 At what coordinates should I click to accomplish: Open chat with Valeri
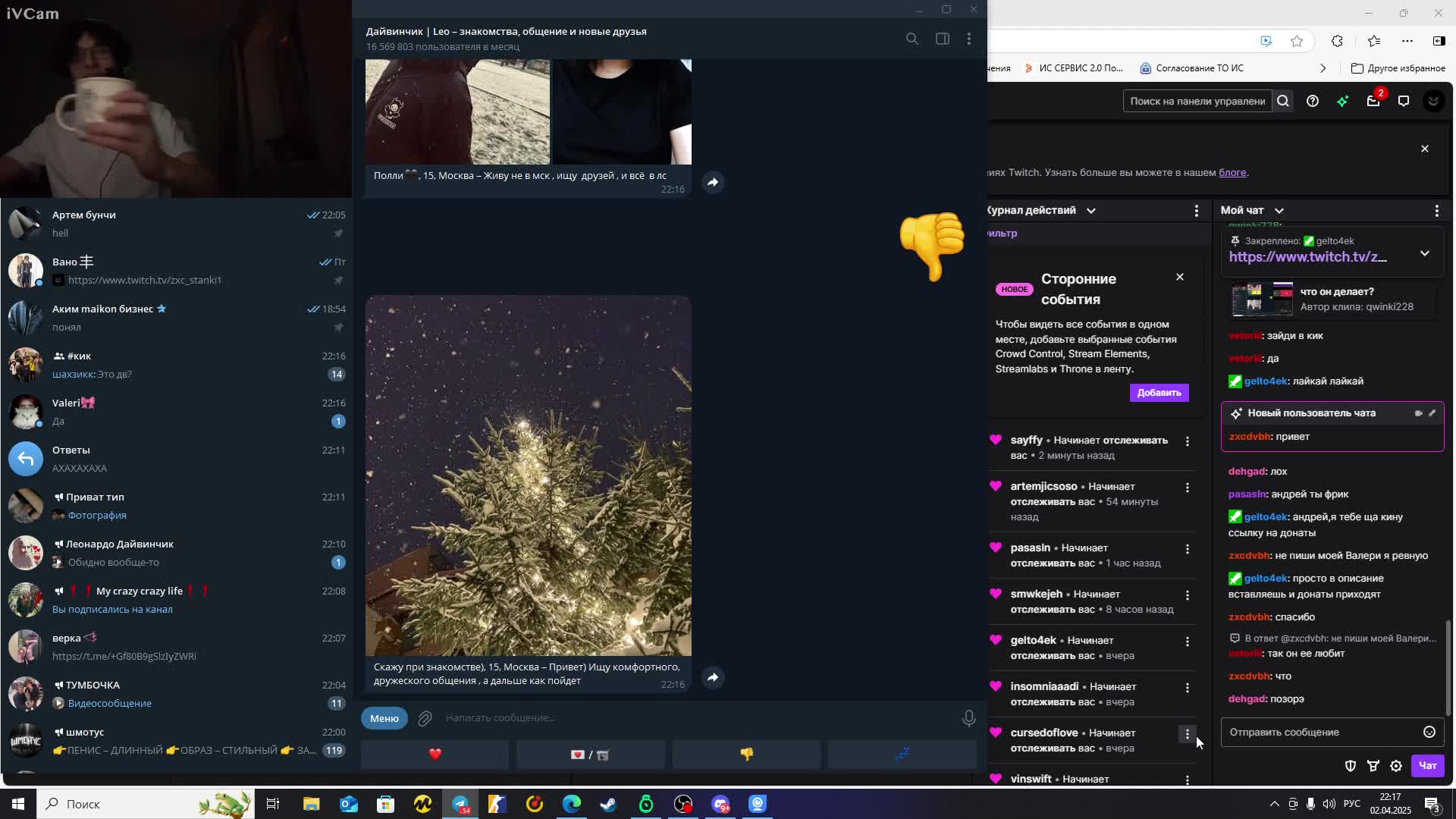click(x=176, y=412)
